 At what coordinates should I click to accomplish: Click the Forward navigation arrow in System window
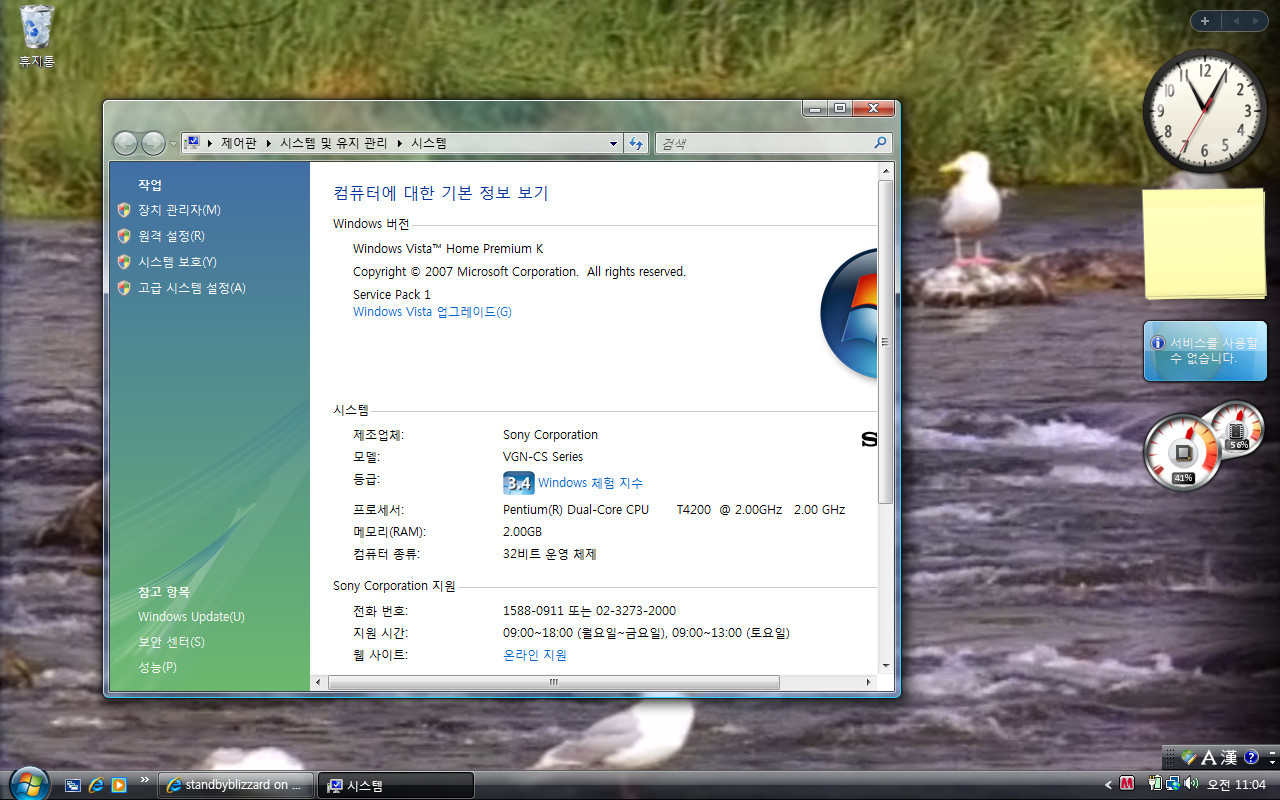pyautogui.click(x=153, y=143)
